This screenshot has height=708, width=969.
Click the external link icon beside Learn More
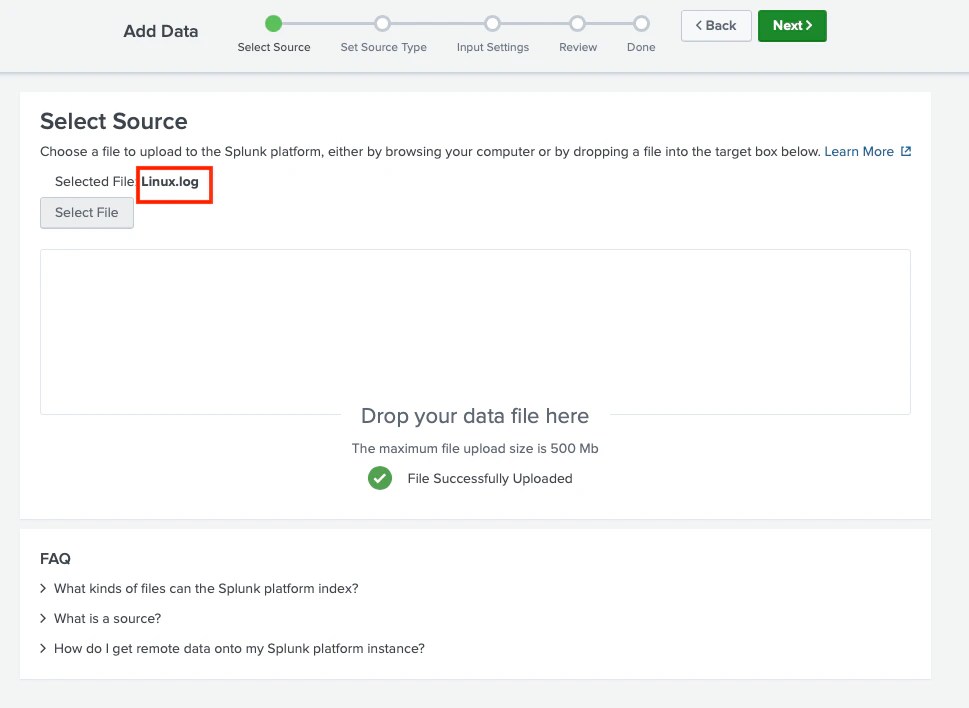tap(906, 151)
